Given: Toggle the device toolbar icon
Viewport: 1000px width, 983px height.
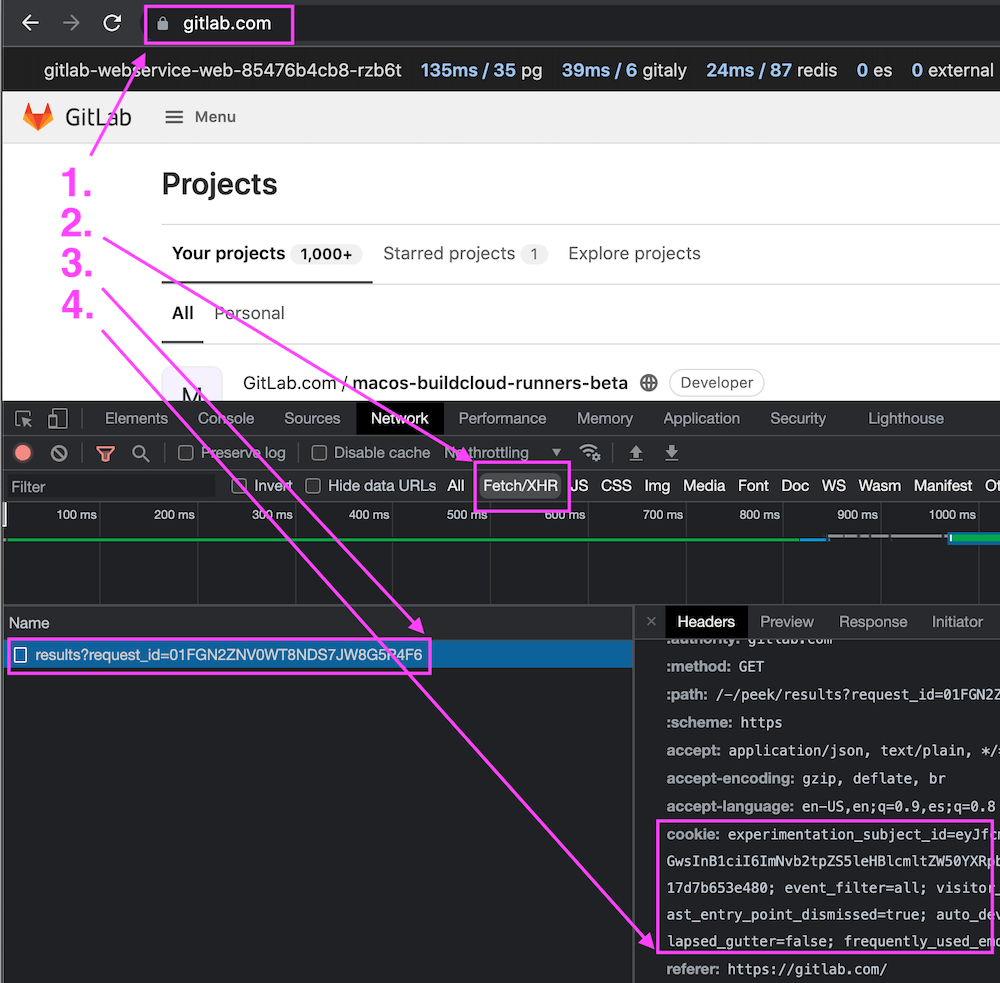Looking at the screenshot, I should tap(56, 418).
